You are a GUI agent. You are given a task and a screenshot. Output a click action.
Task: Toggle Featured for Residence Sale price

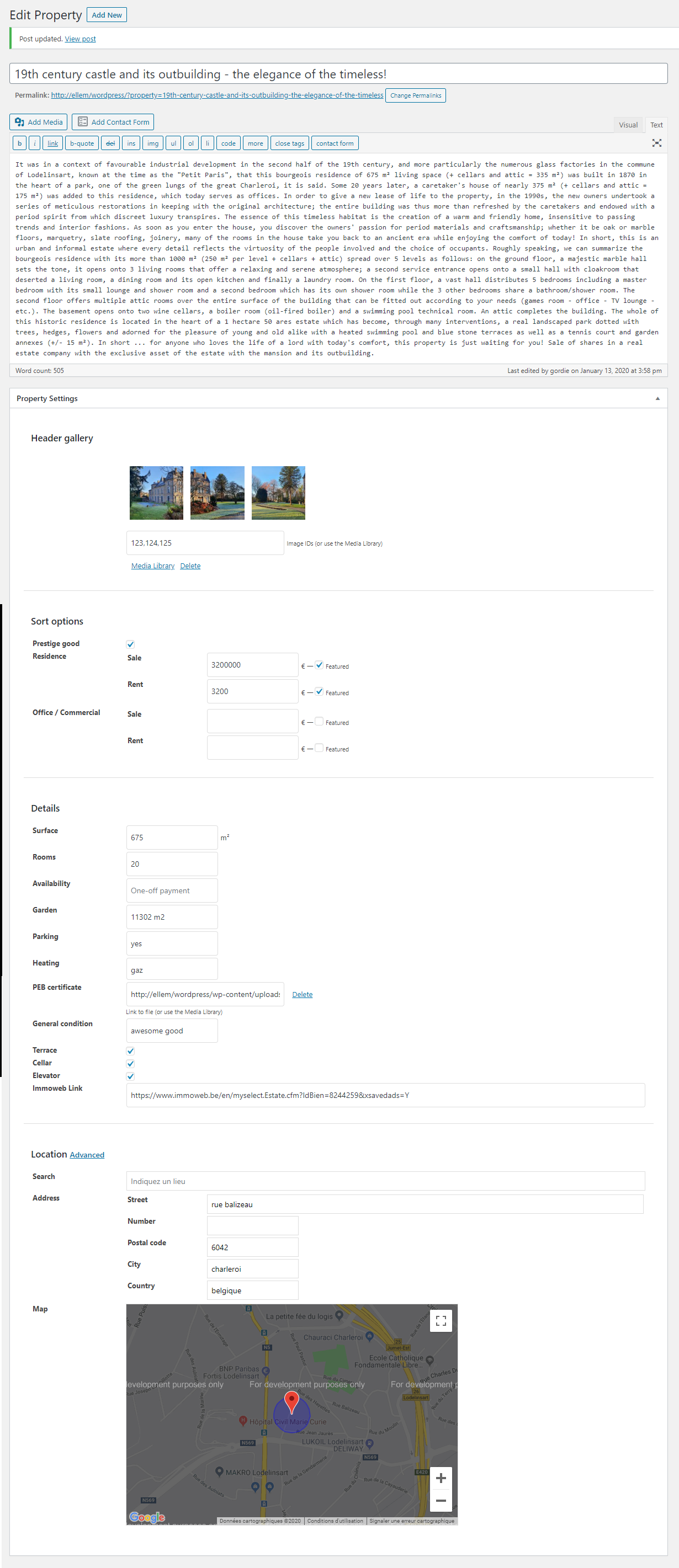click(x=319, y=665)
